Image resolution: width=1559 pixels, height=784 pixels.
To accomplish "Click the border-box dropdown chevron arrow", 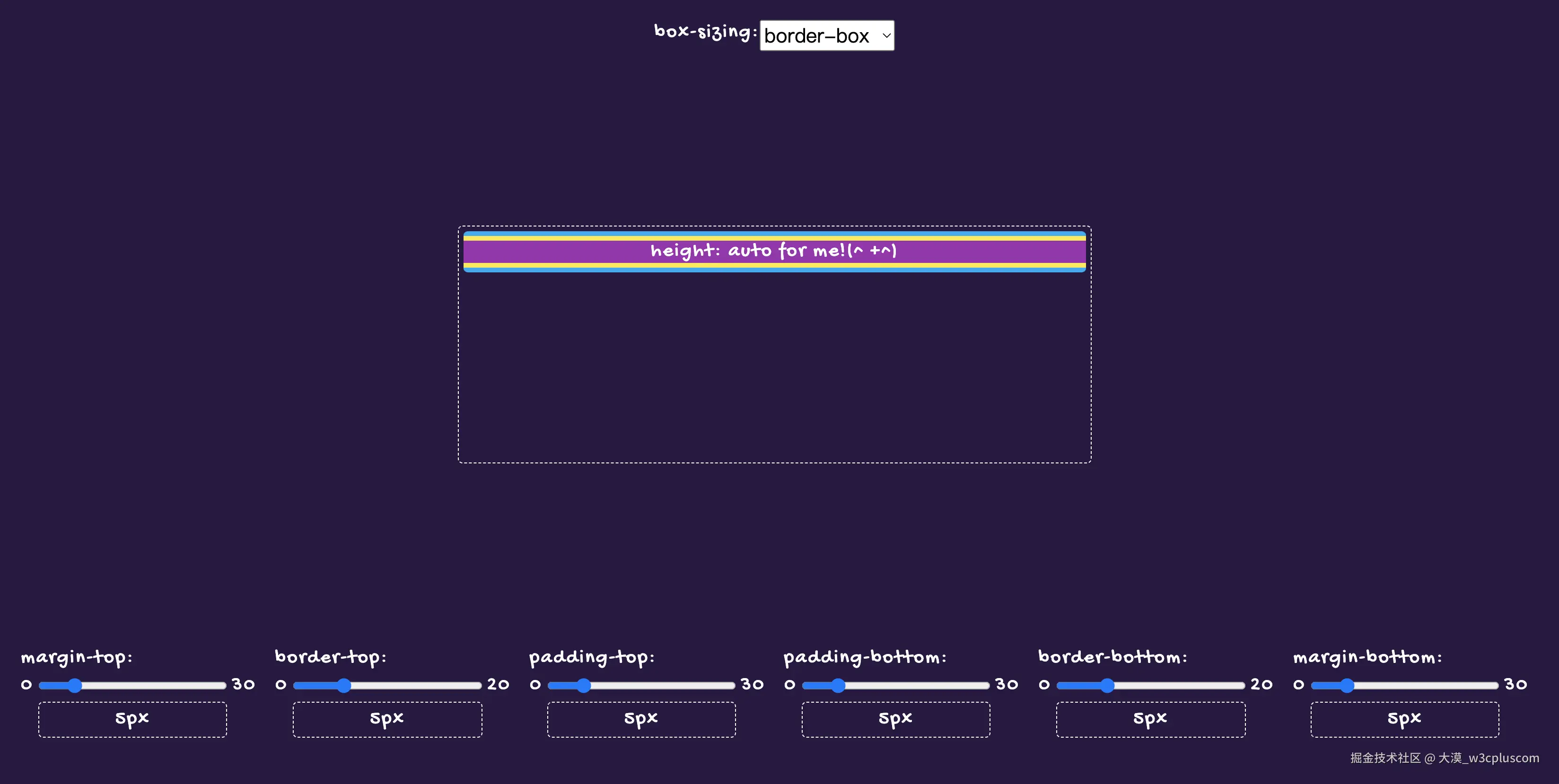I will [x=886, y=35].
